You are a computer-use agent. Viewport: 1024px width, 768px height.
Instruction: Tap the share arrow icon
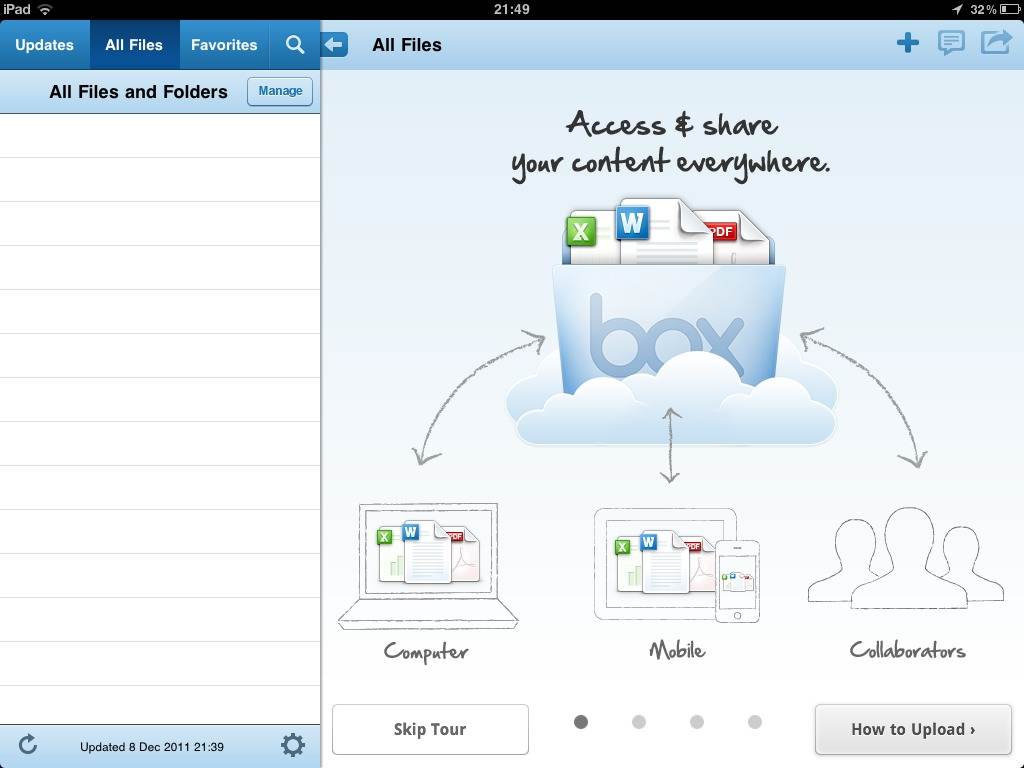pyautogui.click(x=996, y=43)
